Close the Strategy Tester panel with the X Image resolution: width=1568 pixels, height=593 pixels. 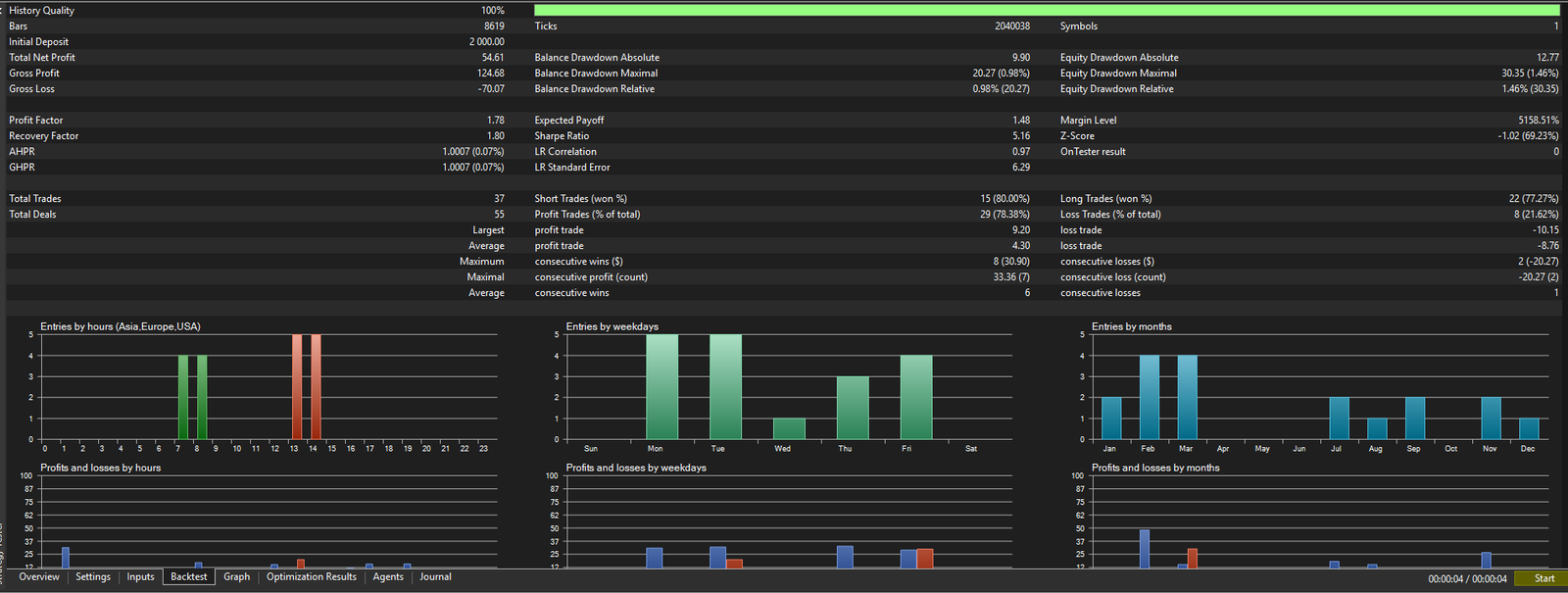click(2, 10)
